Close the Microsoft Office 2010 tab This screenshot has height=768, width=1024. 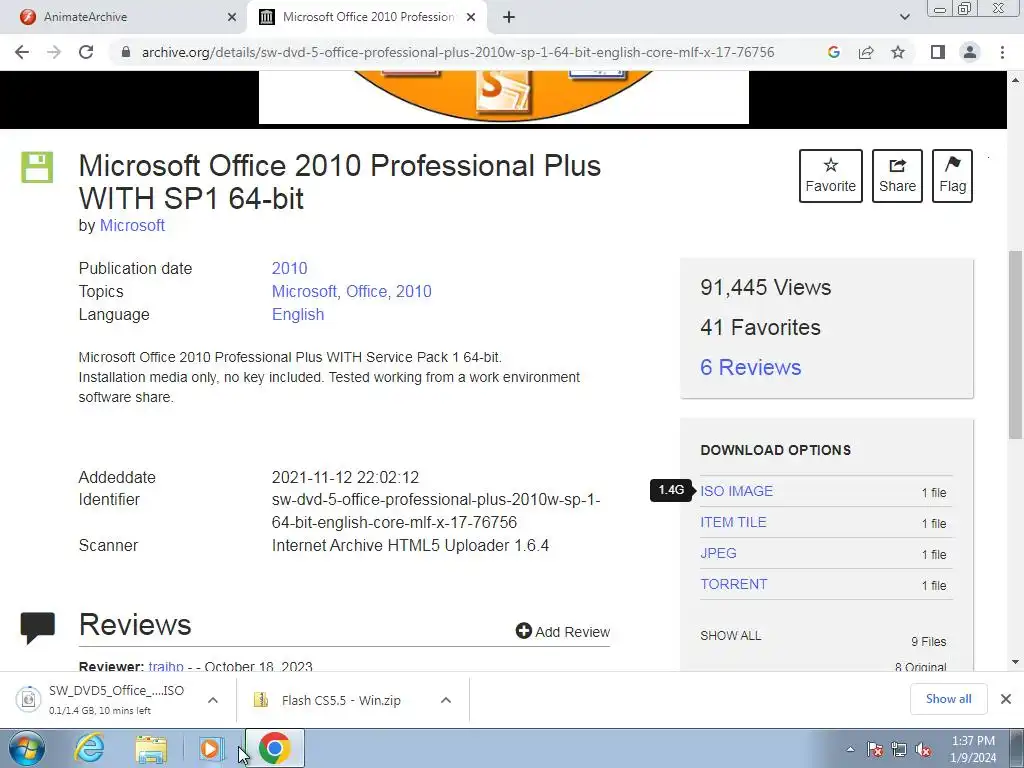(x=471, y=17)
